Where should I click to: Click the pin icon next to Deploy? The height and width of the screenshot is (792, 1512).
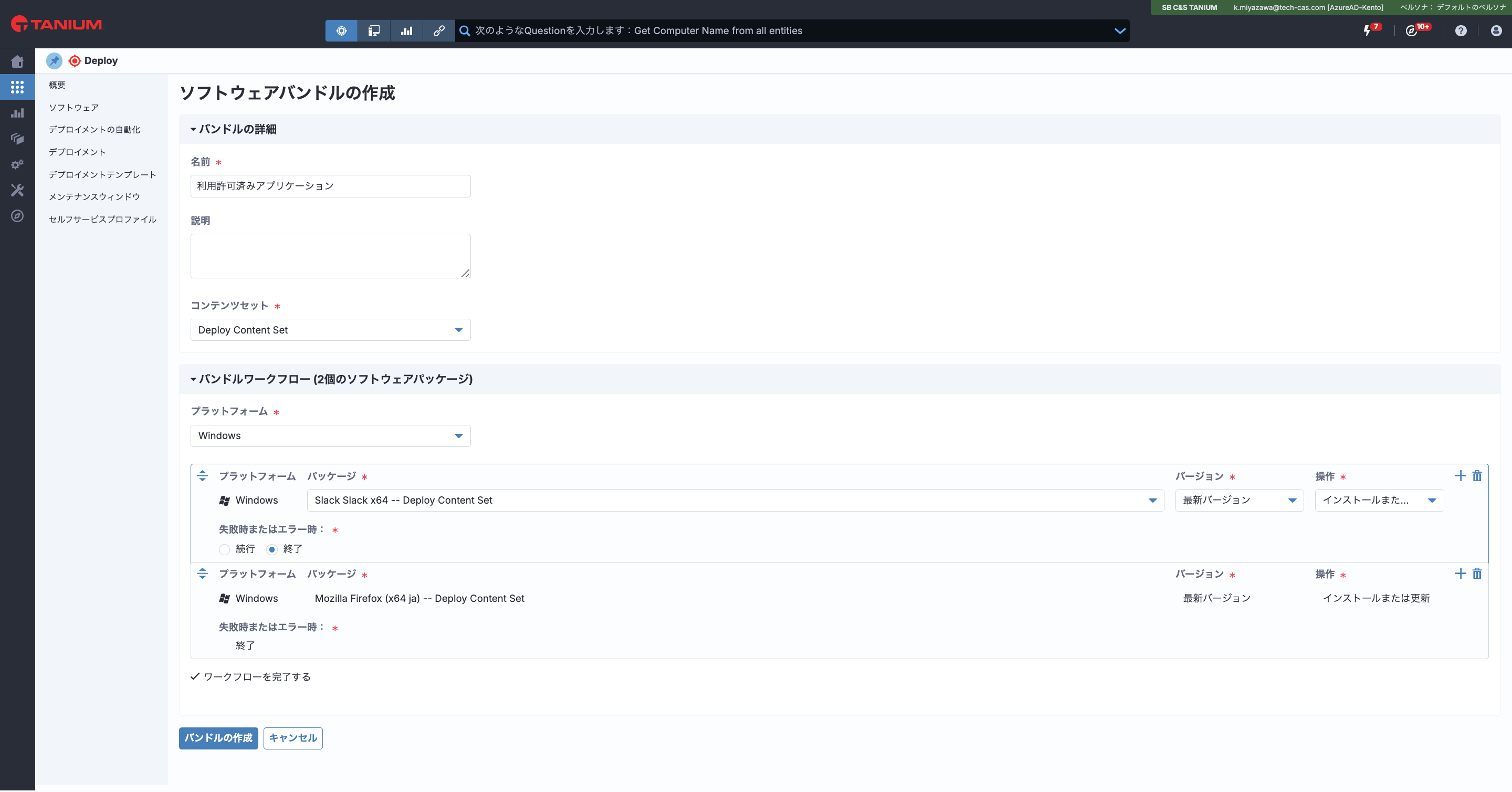(x=54, y=60)
